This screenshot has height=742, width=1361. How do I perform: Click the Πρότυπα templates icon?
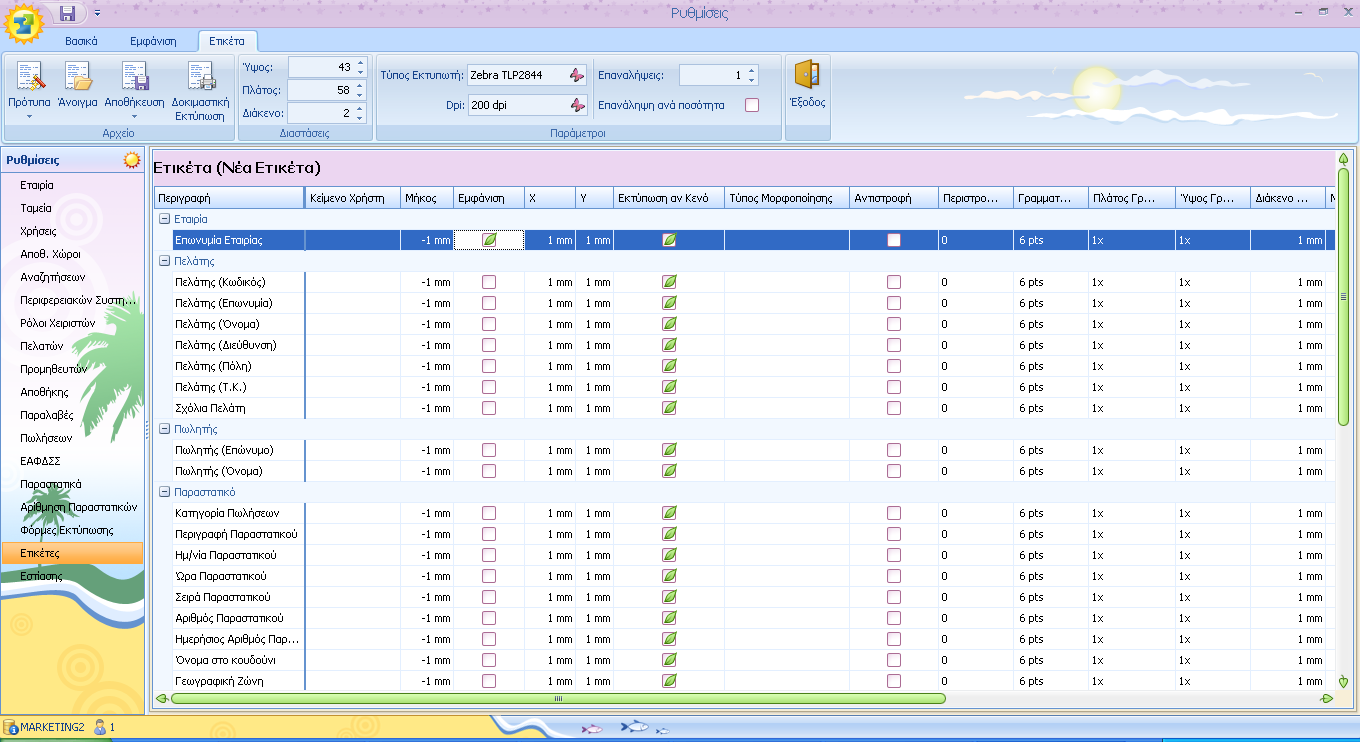point(29,77)
